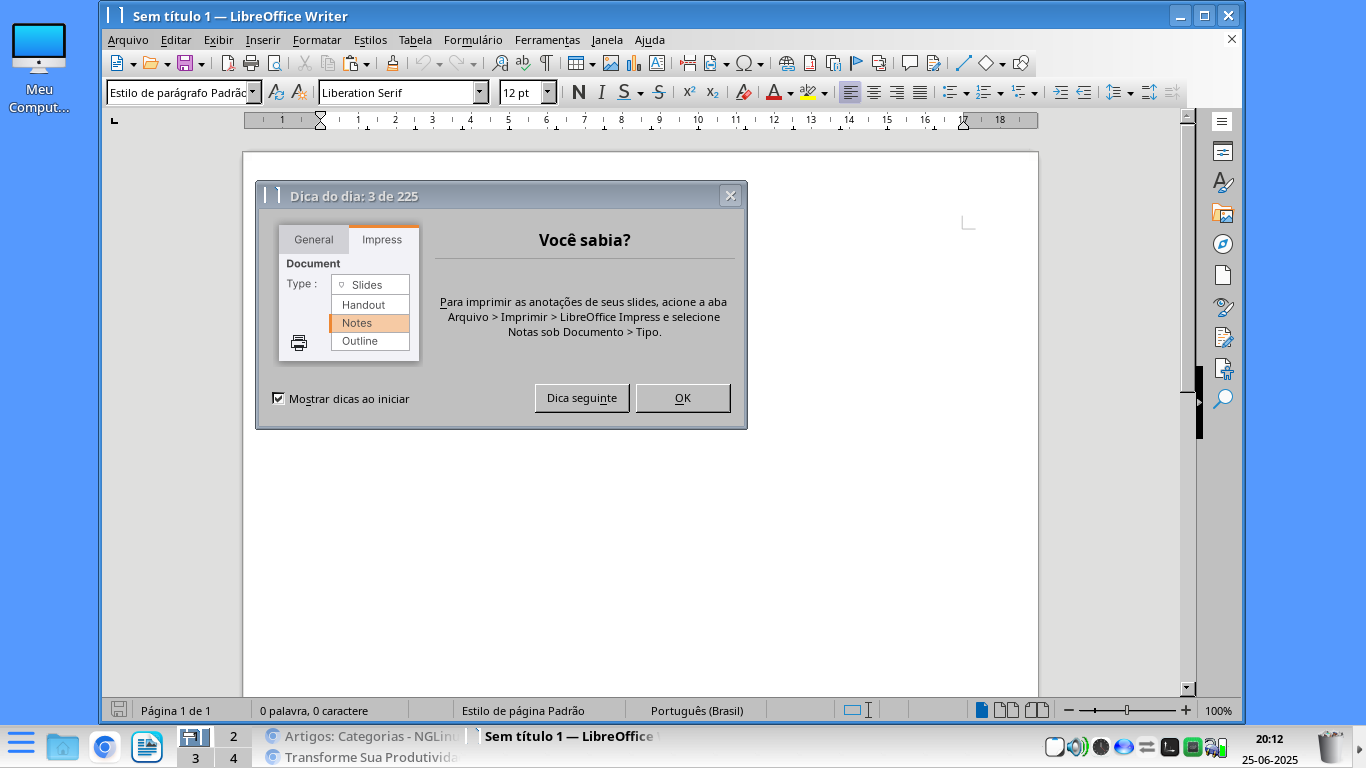Click the Export as PDF icon
The height and width of the screenshot is (768, 1366).
point(227,63)
